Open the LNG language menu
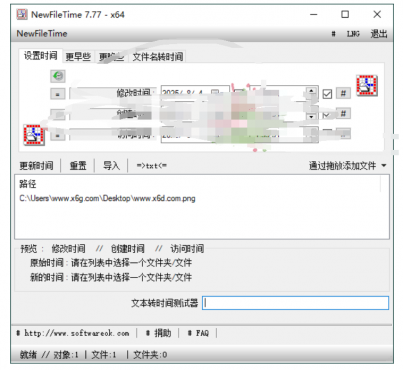Image resolution: width=403 pixels, height=370 pixels. (353, 34)
